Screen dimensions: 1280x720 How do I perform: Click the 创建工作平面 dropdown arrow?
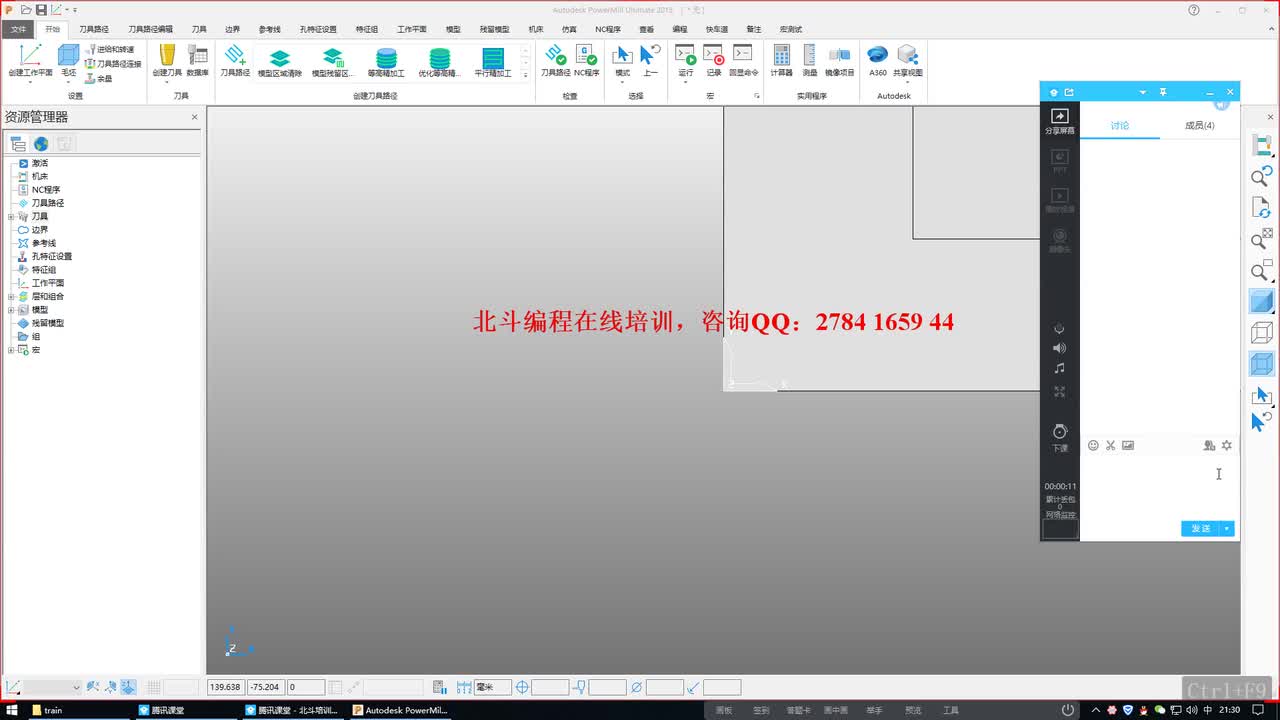point(30,82)
